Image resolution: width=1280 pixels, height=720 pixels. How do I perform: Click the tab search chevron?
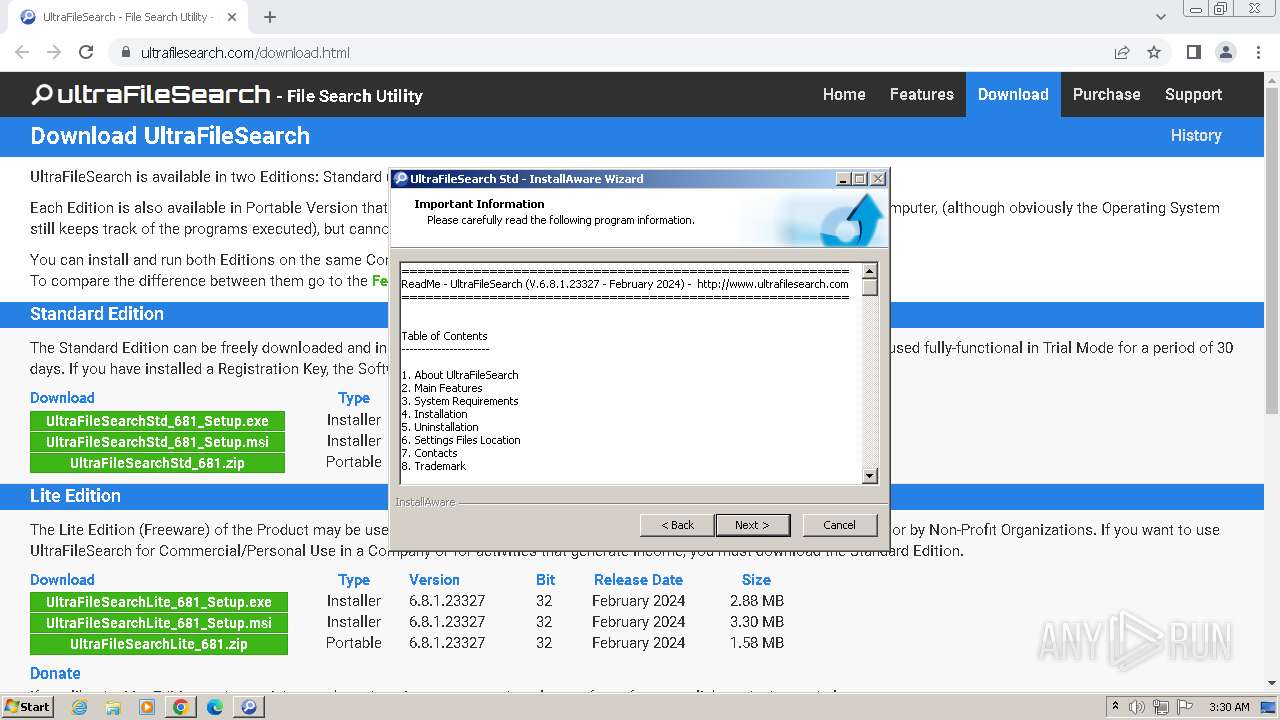coord(1161,17)
